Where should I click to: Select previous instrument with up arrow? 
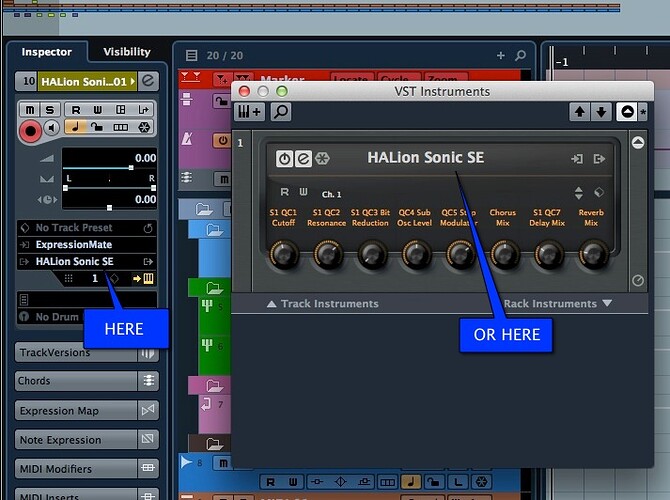[x=579, y=112]
